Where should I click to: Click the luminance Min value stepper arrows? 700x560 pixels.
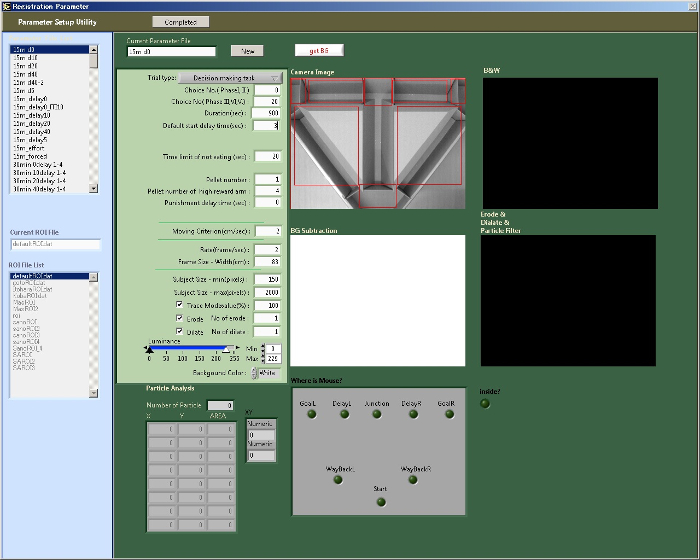(x=264, y=346)
